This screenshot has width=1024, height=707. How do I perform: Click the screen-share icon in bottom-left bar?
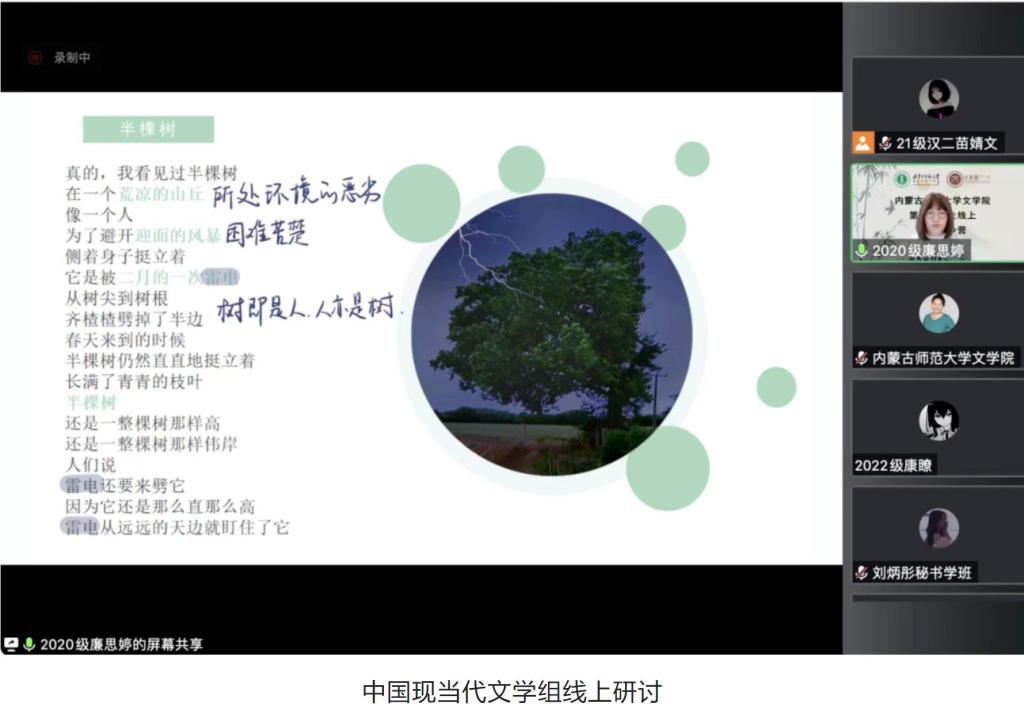(x=12, y=644)
